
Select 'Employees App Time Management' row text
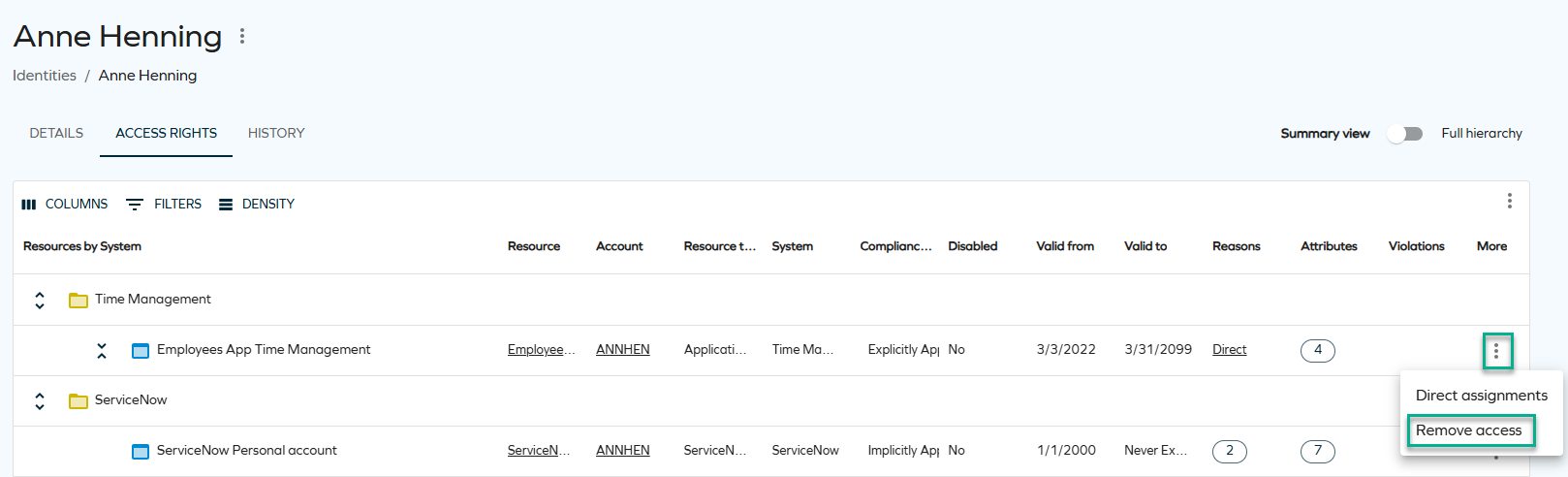tap(264, 350)
